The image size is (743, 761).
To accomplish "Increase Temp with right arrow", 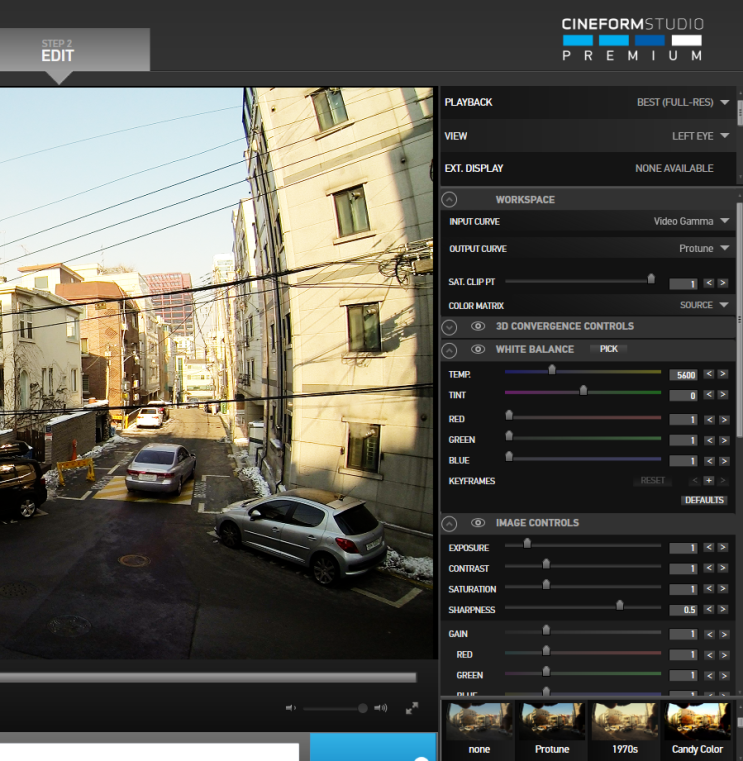I will click(723, 374).
